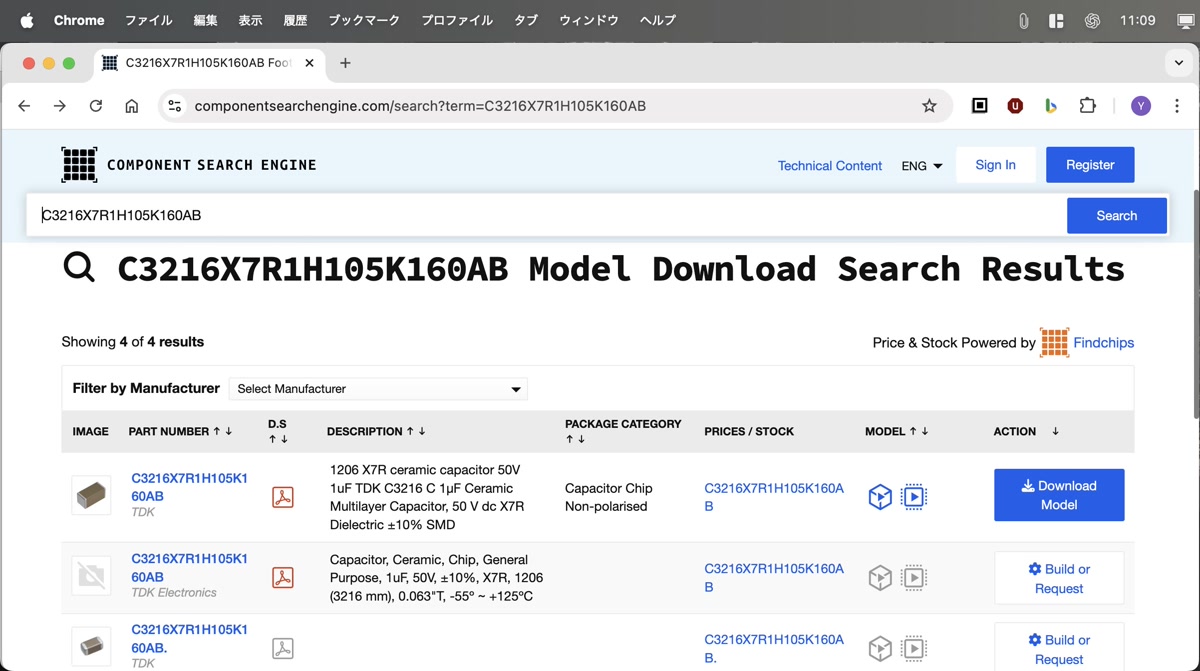Viewport: 1200px width, 671px height.
Task: Click the uBlock-style red shield extension icon
Action: tap(1015, 106)
